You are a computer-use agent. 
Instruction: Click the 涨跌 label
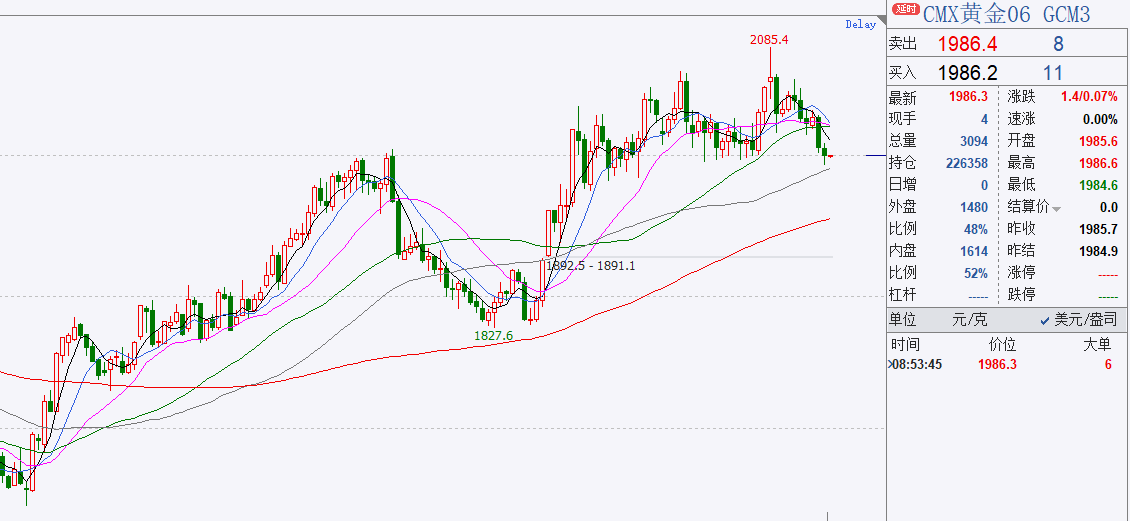coord(1021,97)
